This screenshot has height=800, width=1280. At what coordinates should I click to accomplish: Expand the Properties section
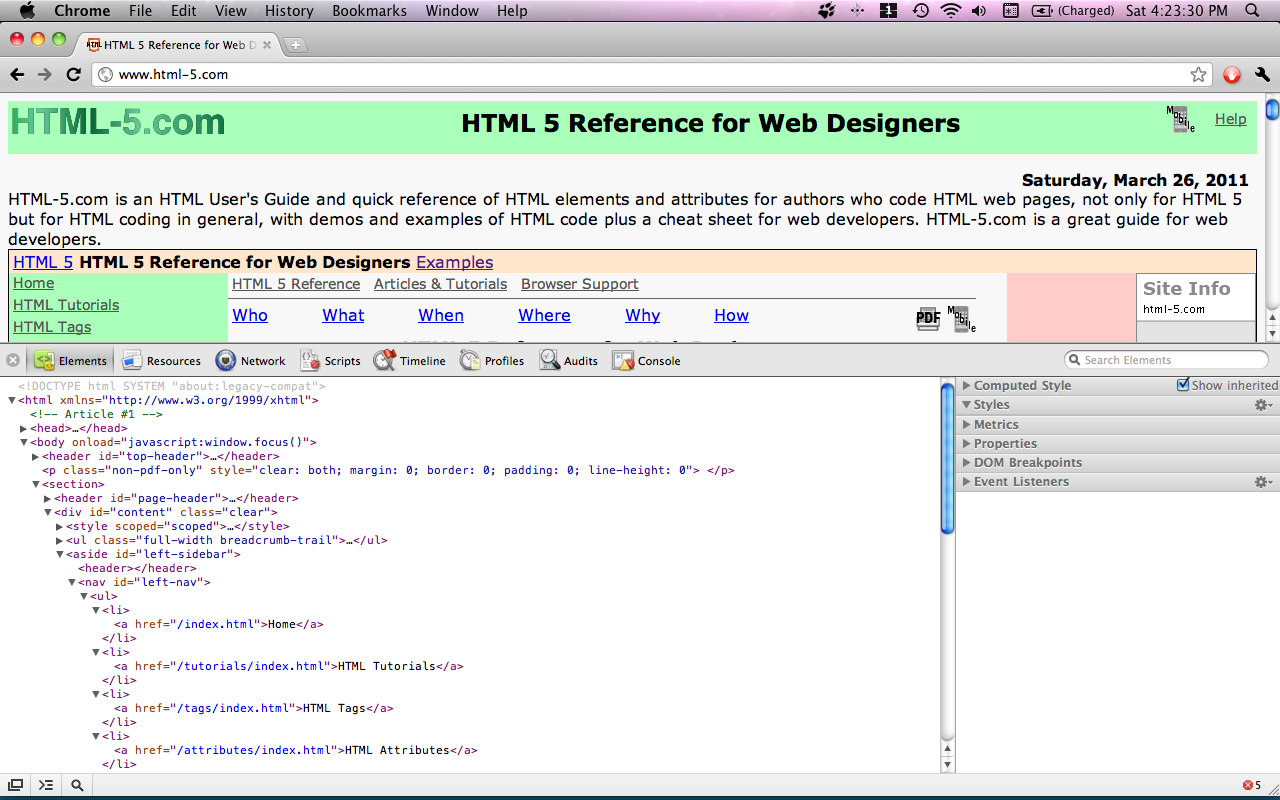[968, 443]
